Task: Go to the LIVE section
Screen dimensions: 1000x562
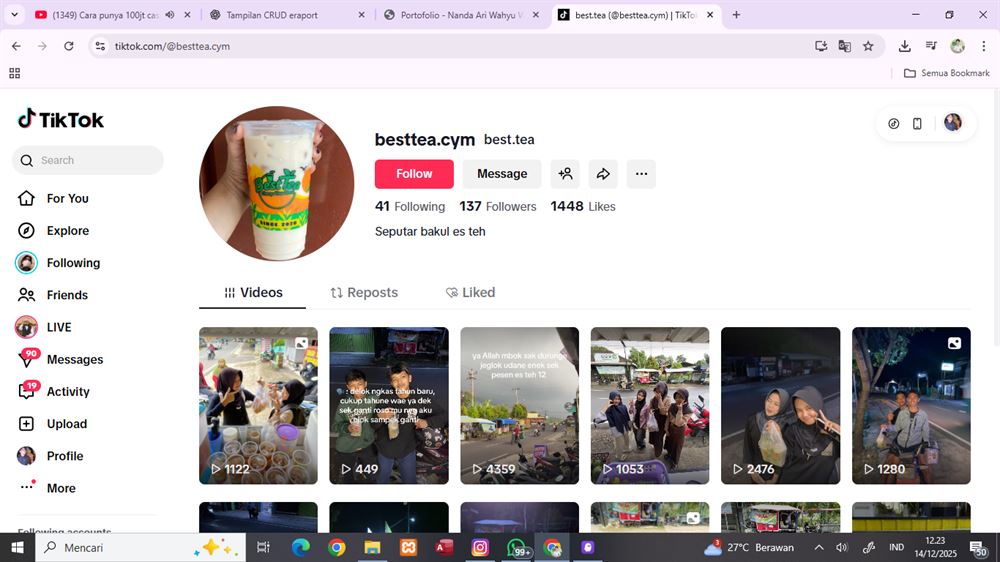Action: pos(59,328)
